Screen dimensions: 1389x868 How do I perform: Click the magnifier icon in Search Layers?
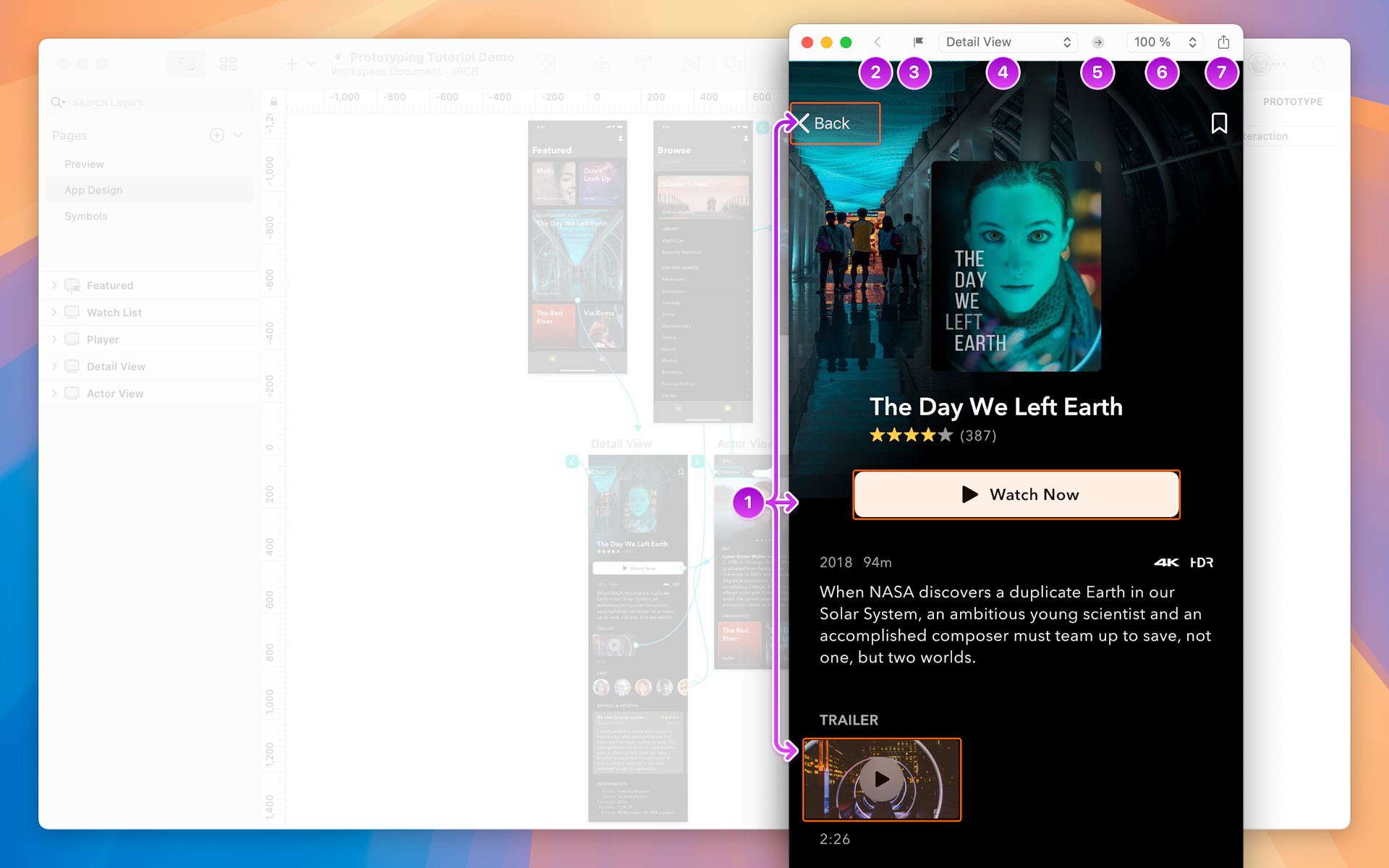click(x=57, y=102)
